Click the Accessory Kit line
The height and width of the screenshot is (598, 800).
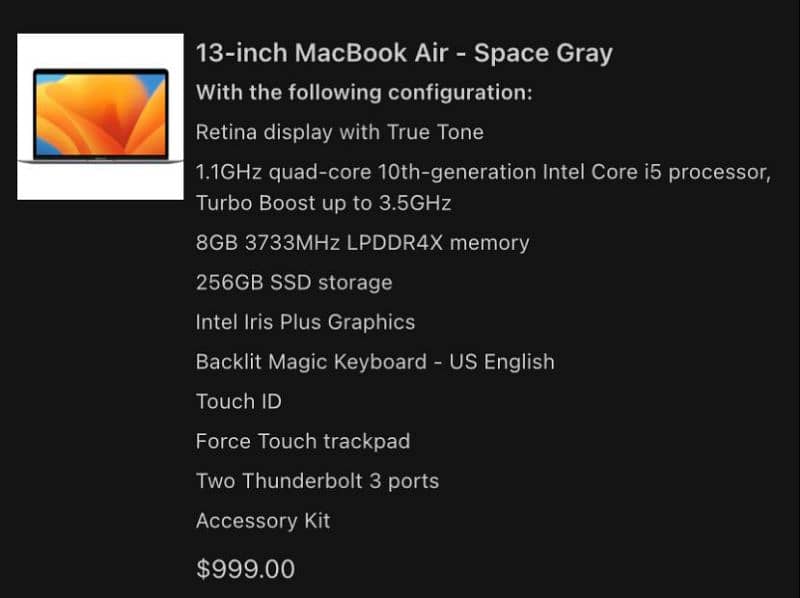[262, 521]
